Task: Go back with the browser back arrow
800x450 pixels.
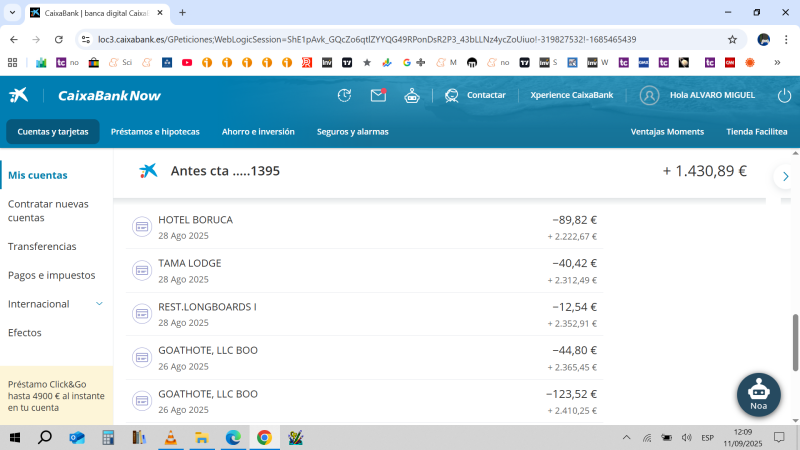Action: pos(14,39)
